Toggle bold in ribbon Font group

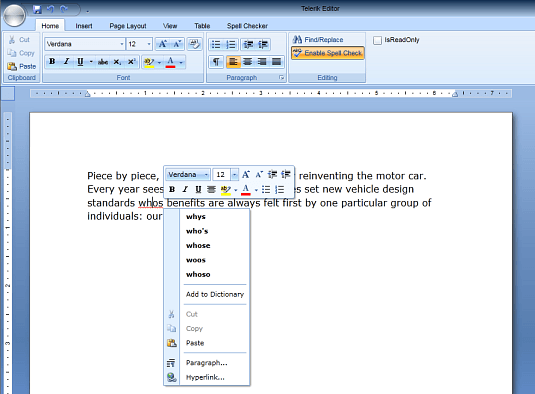click(x=52, y=62)
